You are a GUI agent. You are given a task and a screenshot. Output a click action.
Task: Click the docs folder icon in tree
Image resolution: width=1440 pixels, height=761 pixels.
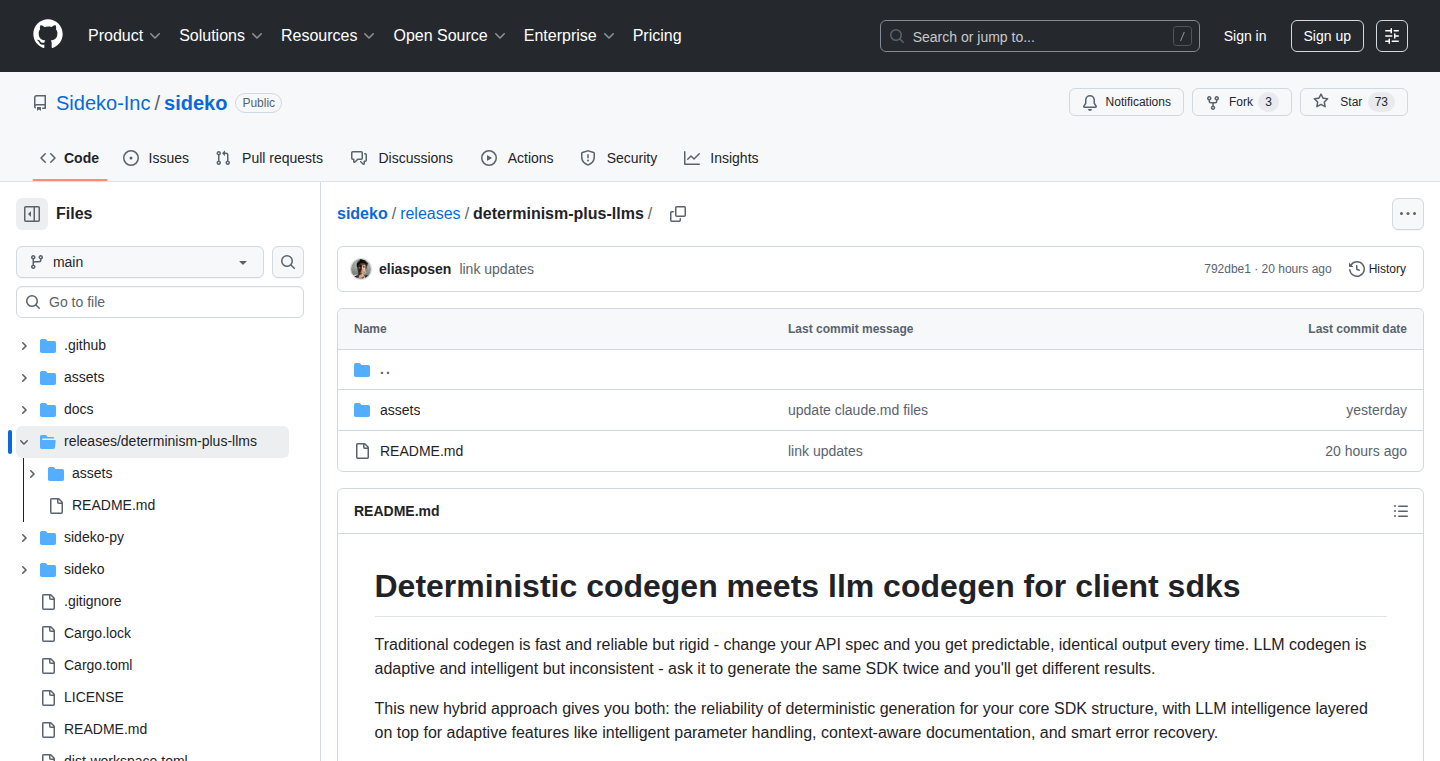coord(48,409)
